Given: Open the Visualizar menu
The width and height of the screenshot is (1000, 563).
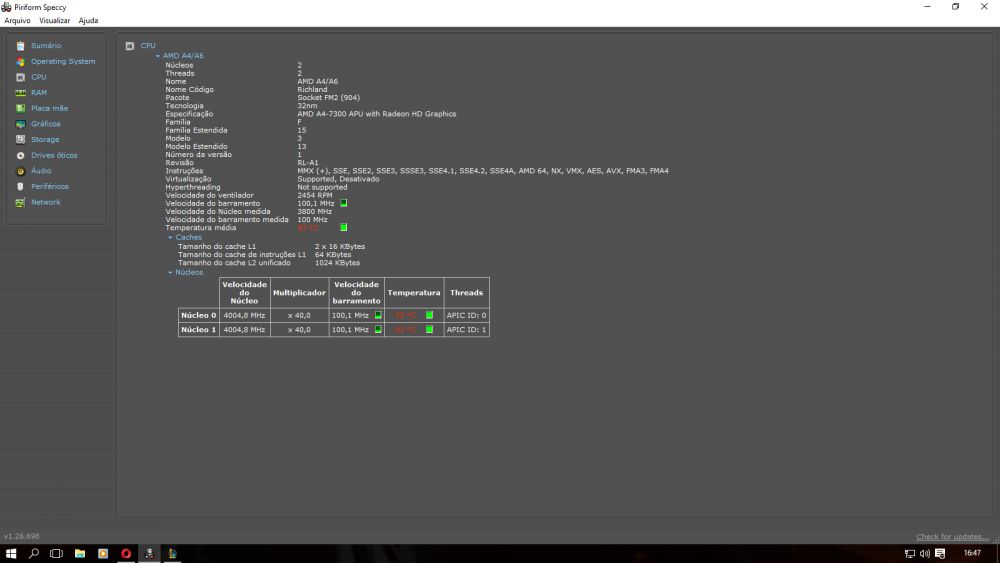Looking at the screenshot, I should pyautogui.click(x=55, y=20).
